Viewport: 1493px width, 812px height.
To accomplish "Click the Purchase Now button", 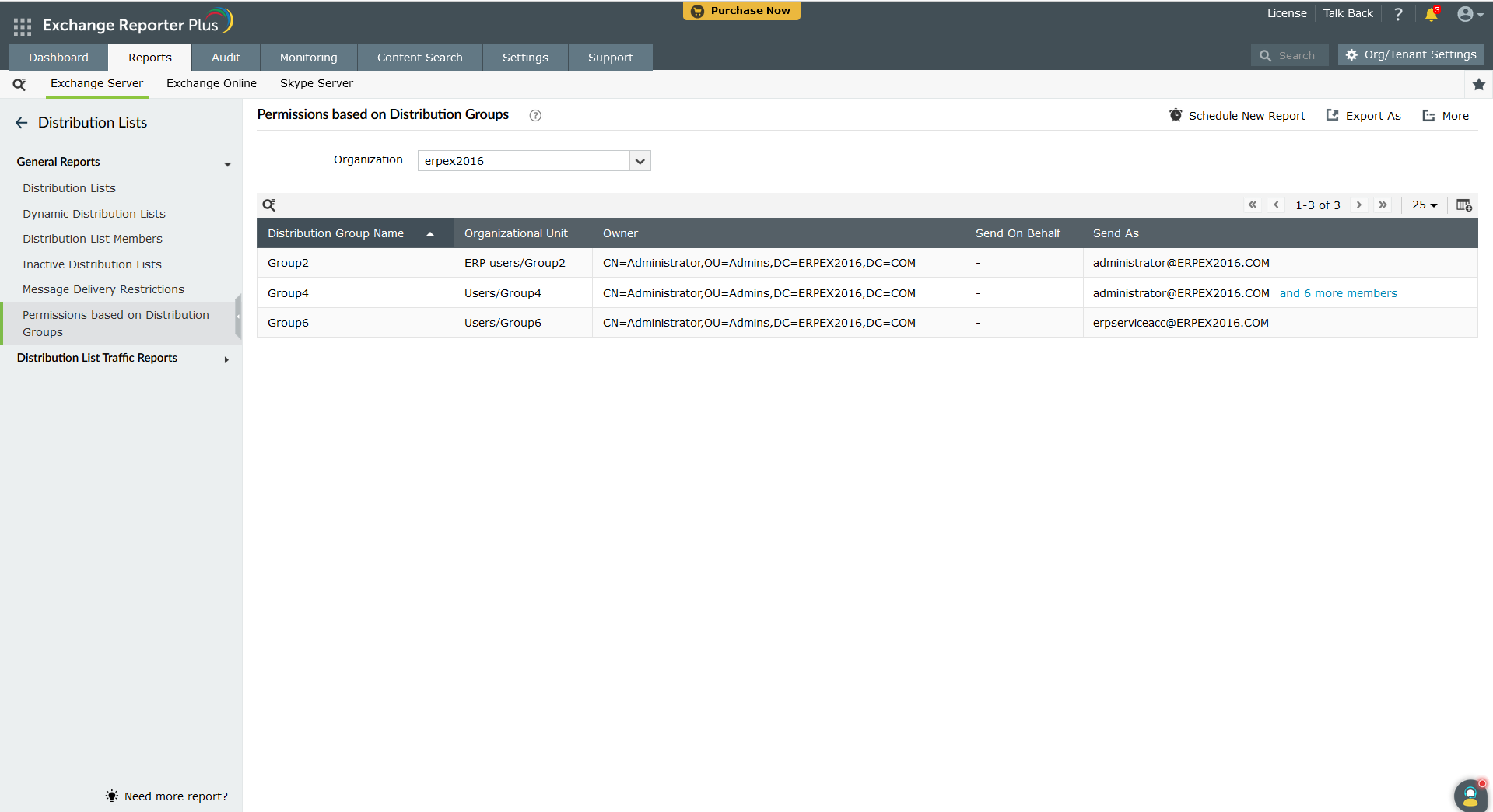I will point(741,11).
